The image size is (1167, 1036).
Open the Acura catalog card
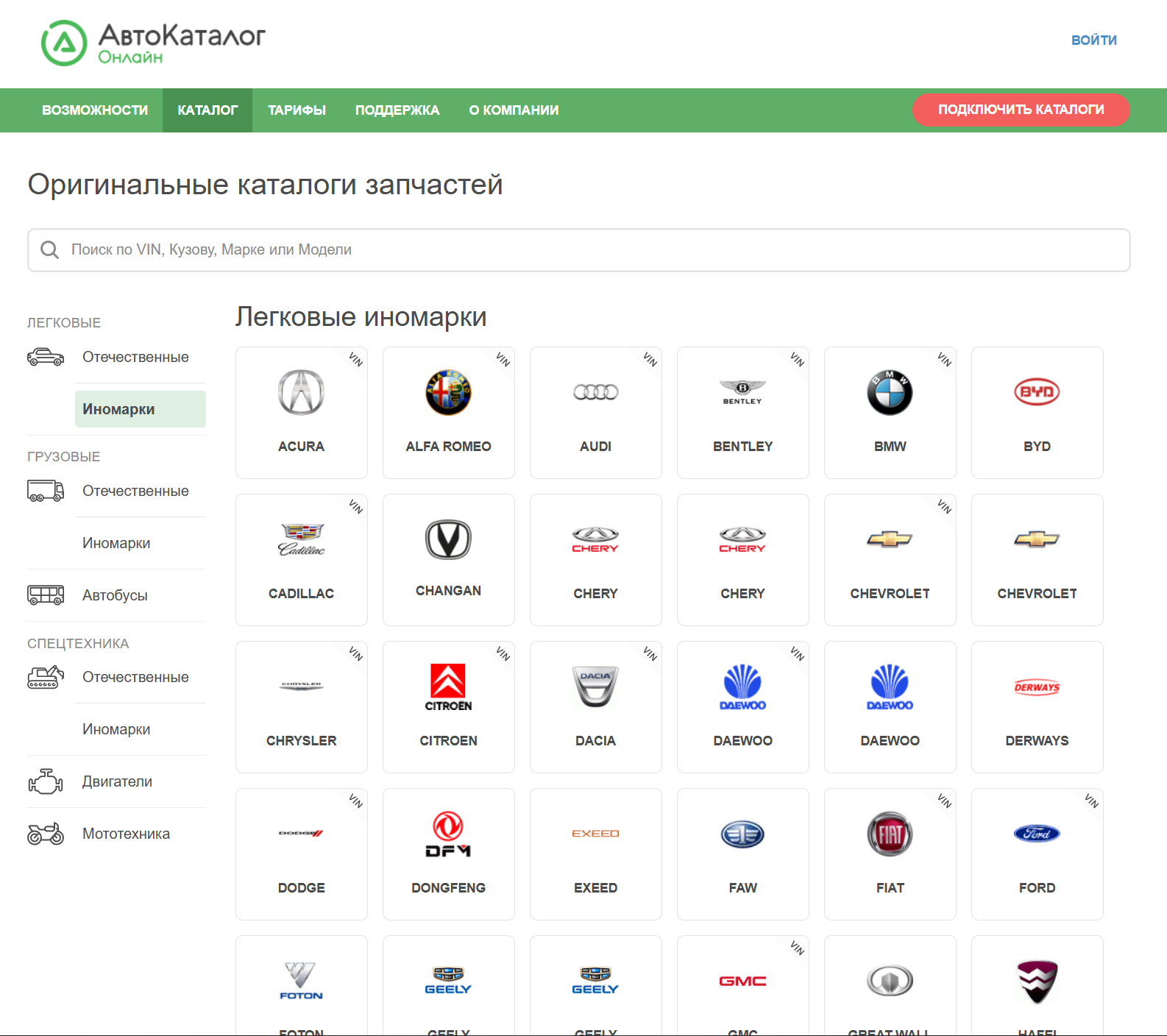coord(302,413)
